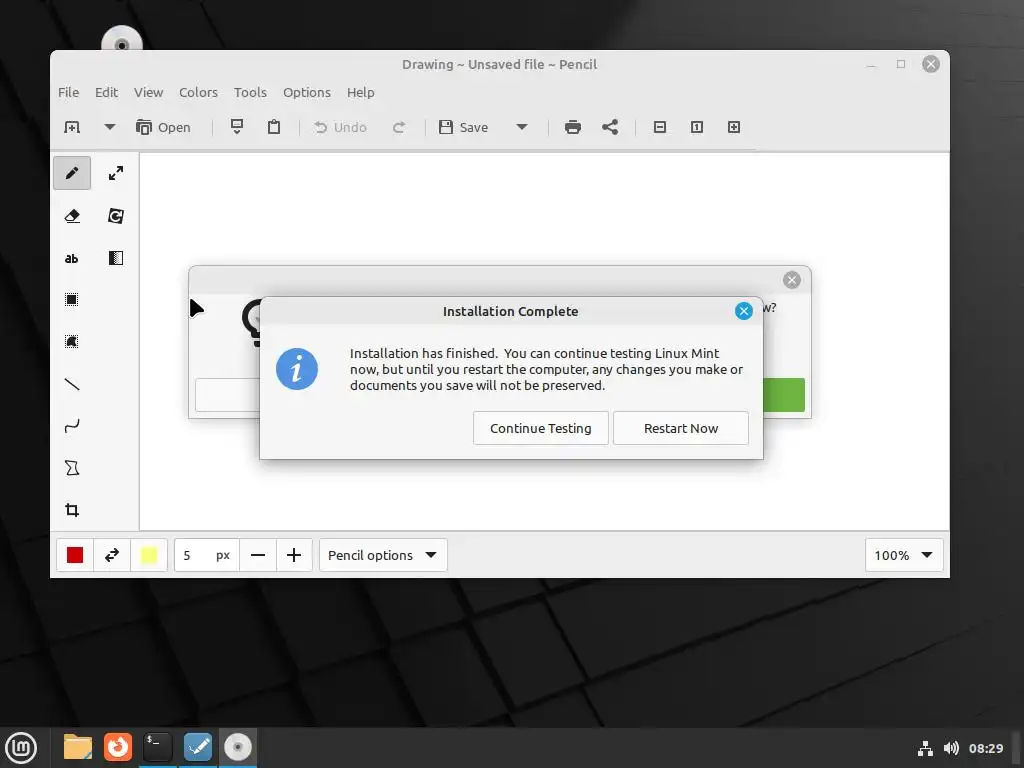1024x768 pixels.
Task: Open the Colors menu
Action: [199, 92]
